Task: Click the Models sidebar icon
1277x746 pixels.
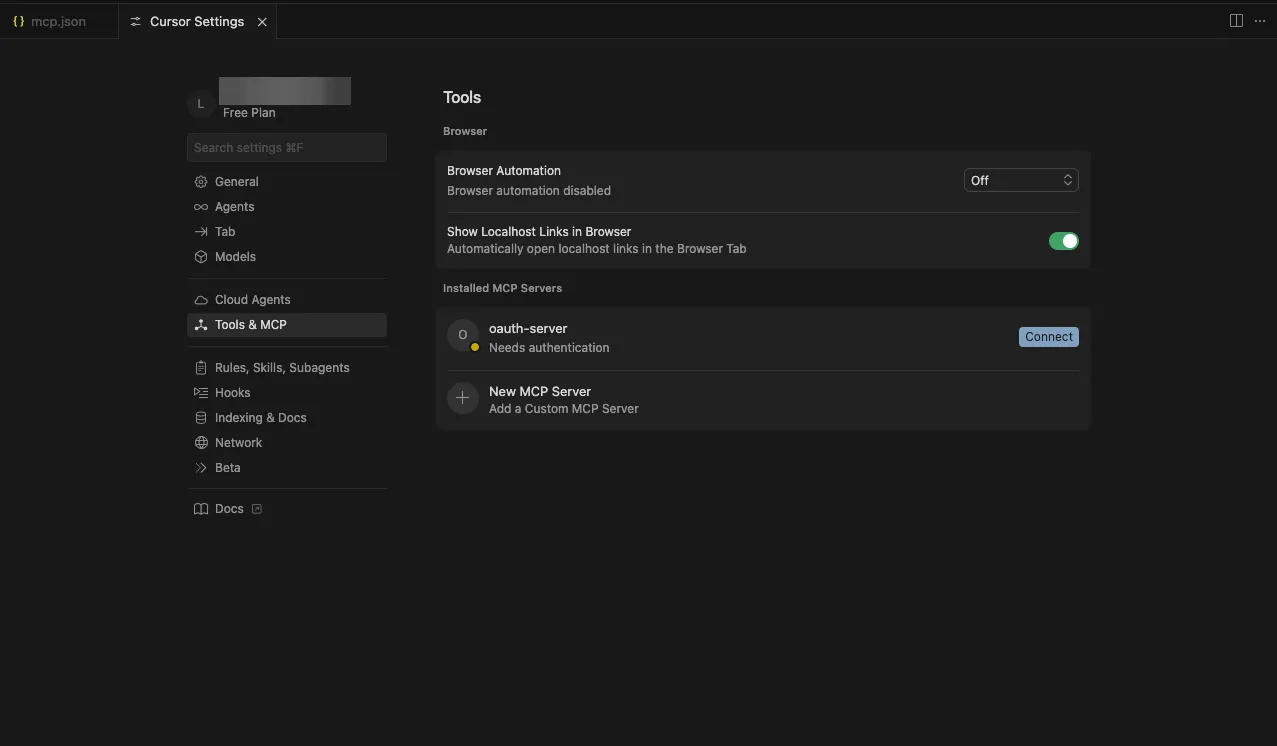Action: 201,256
